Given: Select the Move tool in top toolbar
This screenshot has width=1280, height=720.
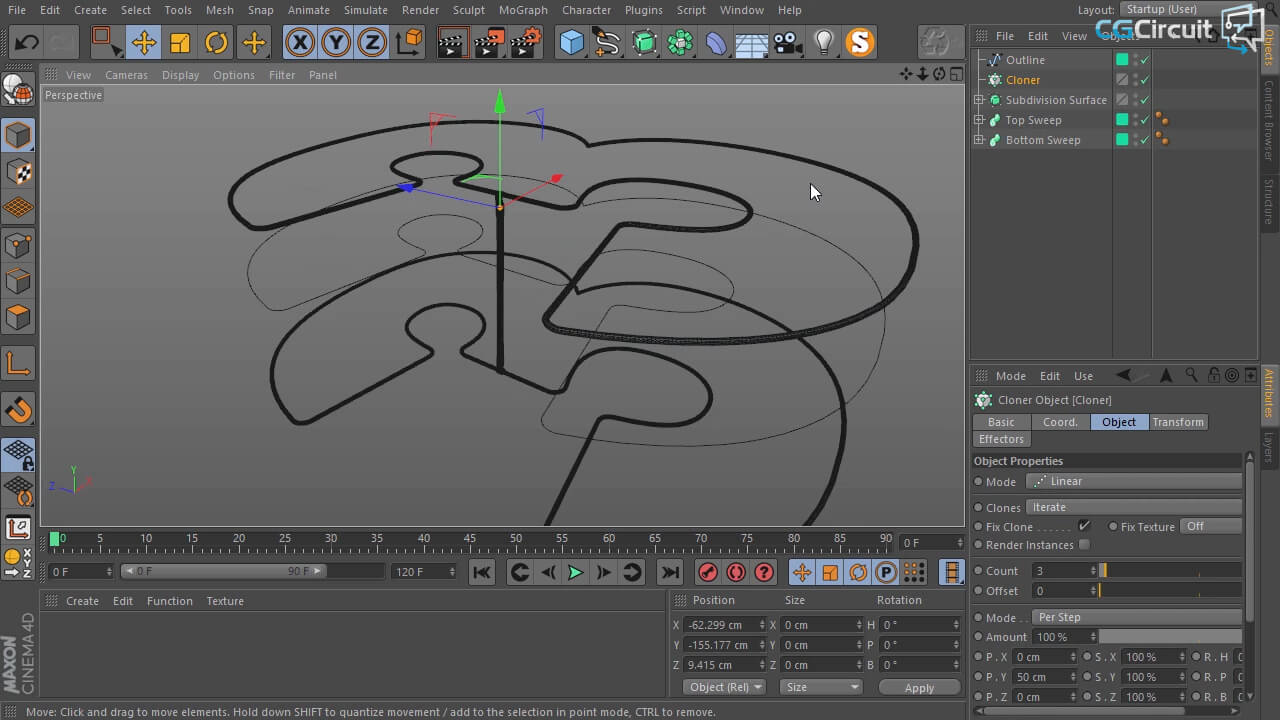Looking at the screenshot, I should 143,42.
